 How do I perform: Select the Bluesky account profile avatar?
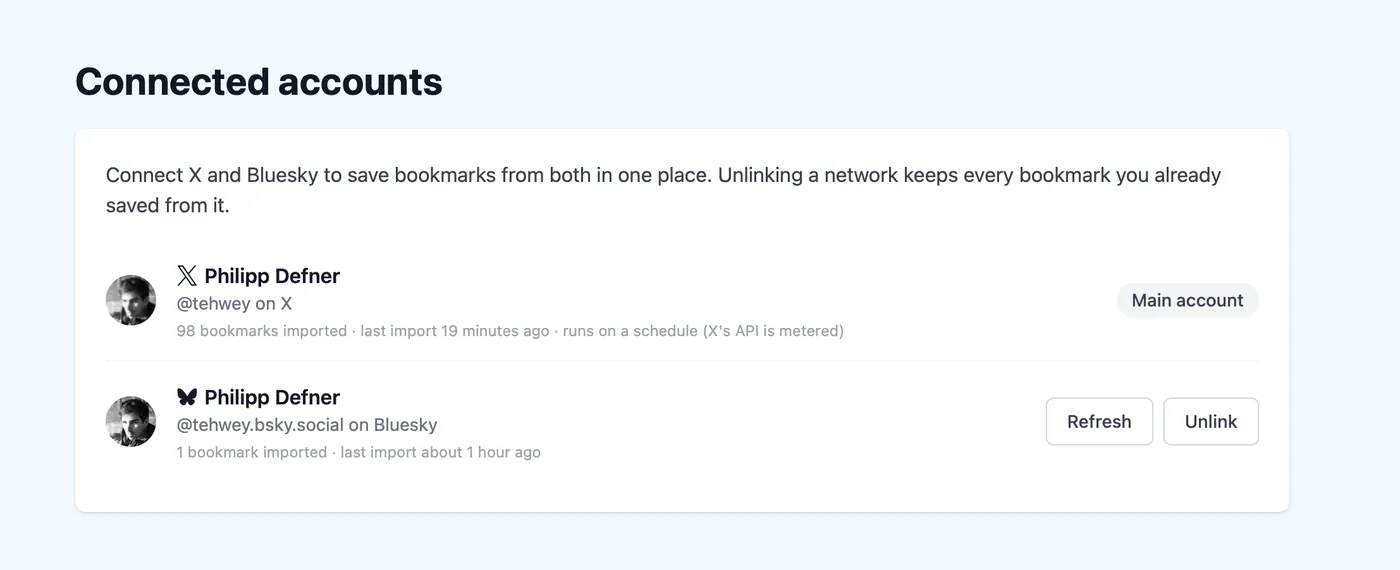(131, 421)
